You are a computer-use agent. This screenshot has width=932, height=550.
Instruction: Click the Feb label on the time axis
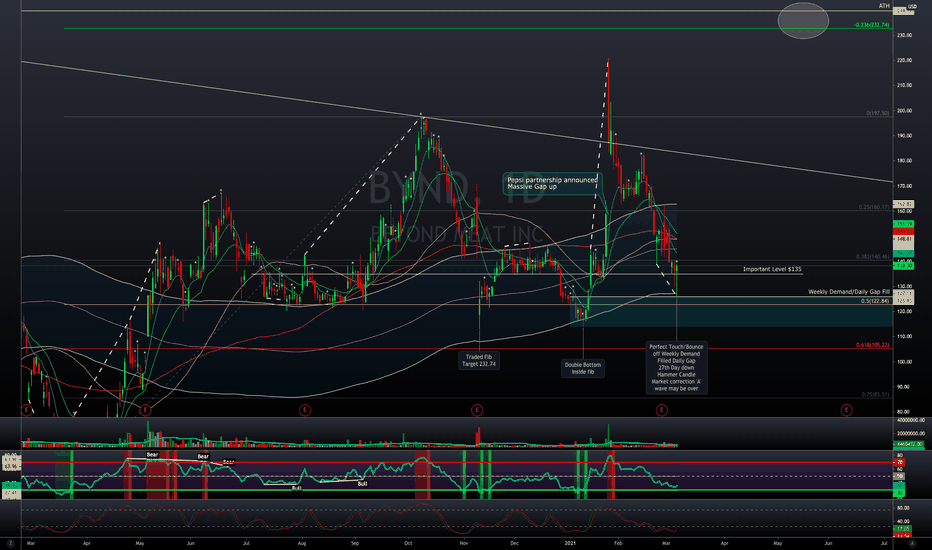tap(618, 543)
